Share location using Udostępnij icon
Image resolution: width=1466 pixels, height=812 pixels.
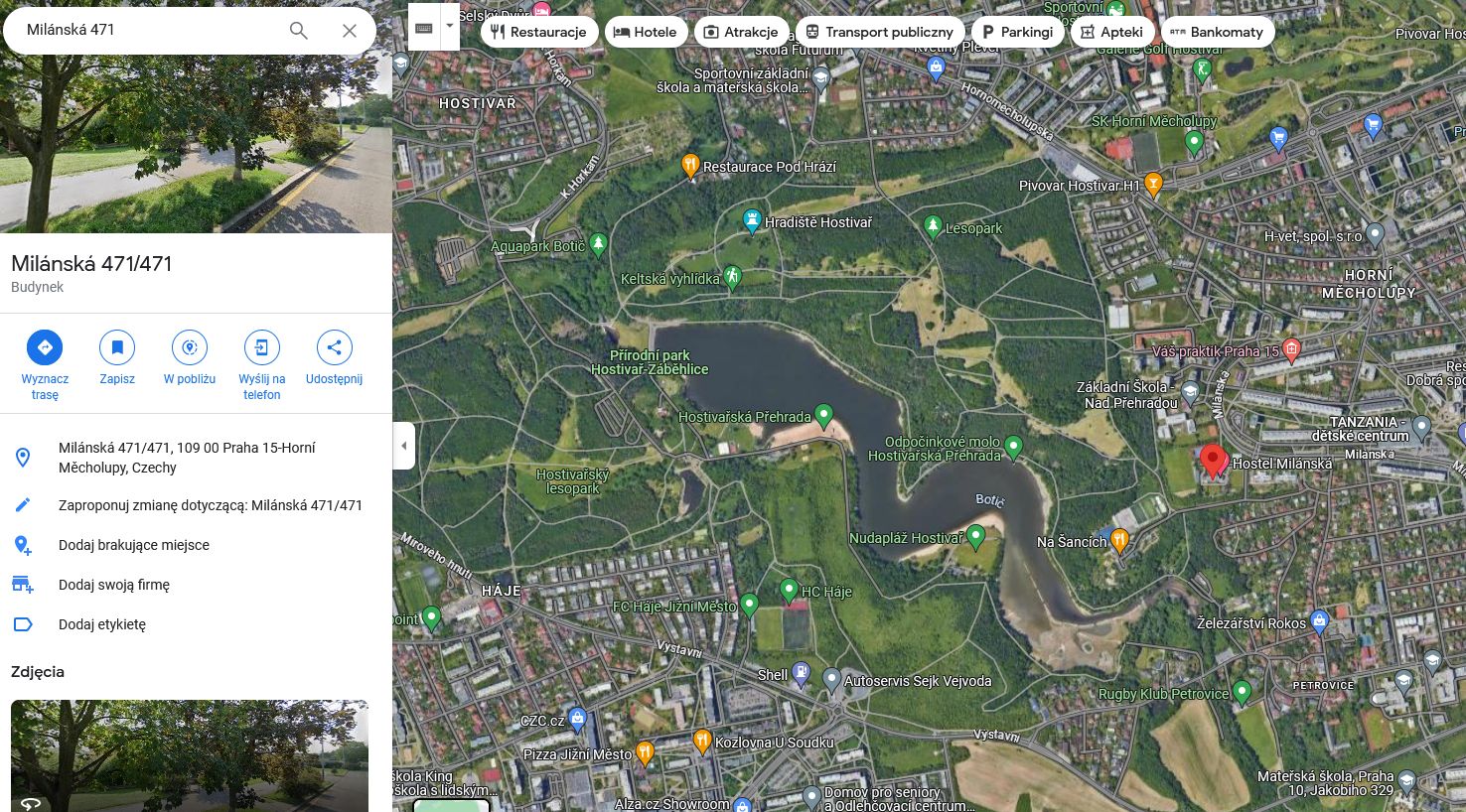(x=335, y=347)
